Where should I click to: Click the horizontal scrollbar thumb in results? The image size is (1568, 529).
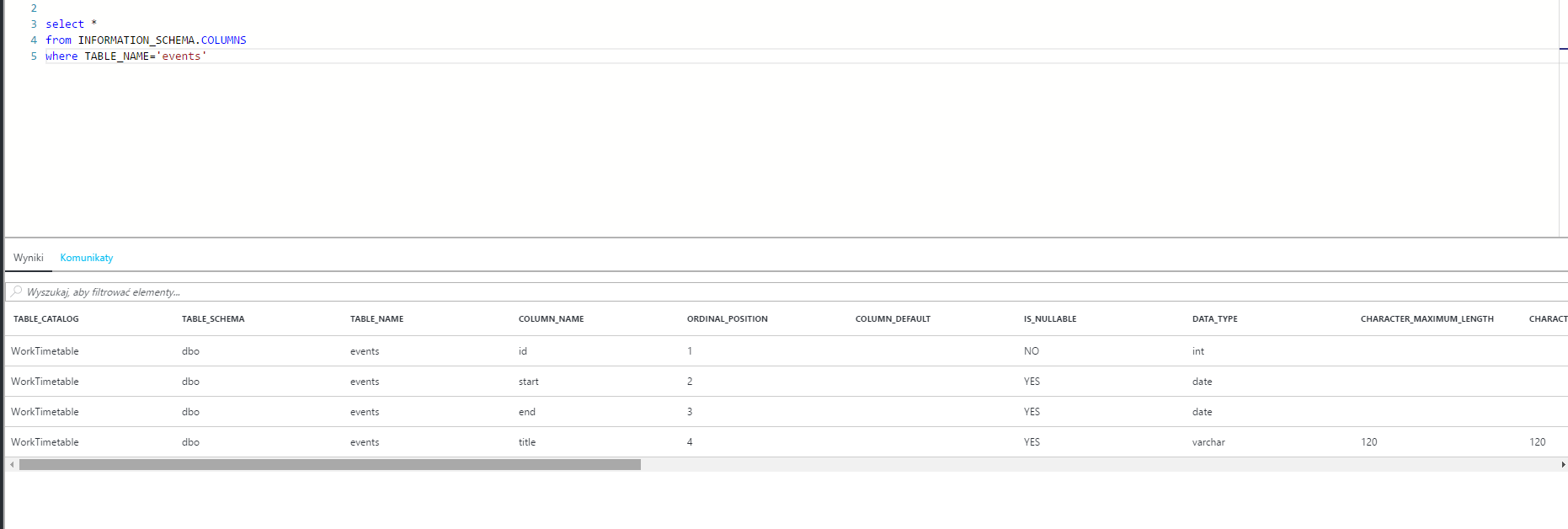click(329, 464)
